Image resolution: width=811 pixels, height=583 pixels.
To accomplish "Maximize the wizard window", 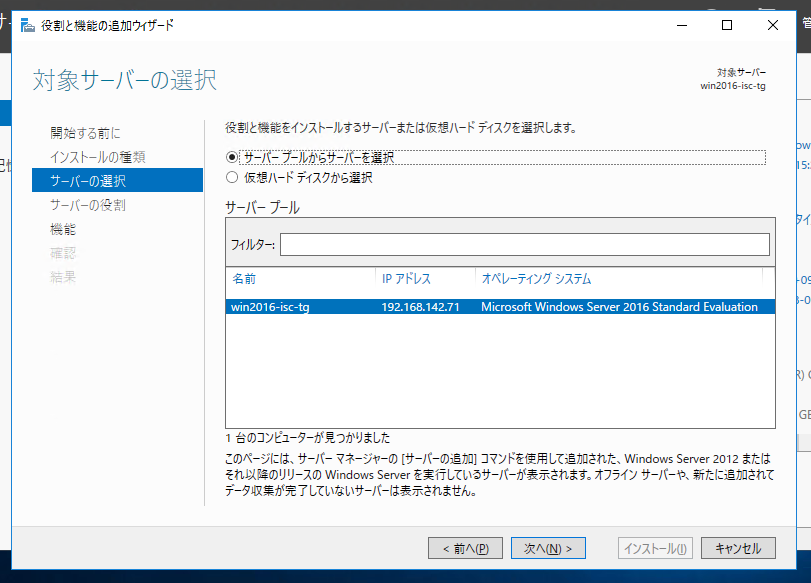I will [x=727, y=25].
